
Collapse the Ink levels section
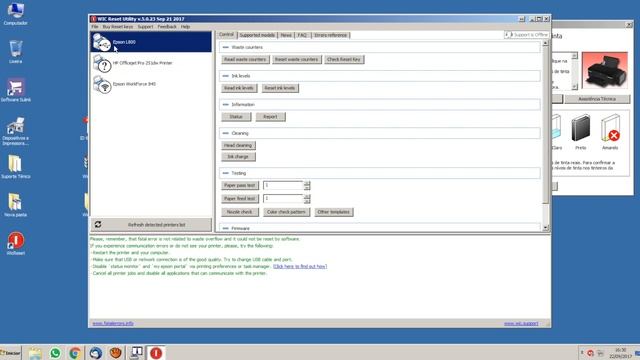(x=226, y=76)
